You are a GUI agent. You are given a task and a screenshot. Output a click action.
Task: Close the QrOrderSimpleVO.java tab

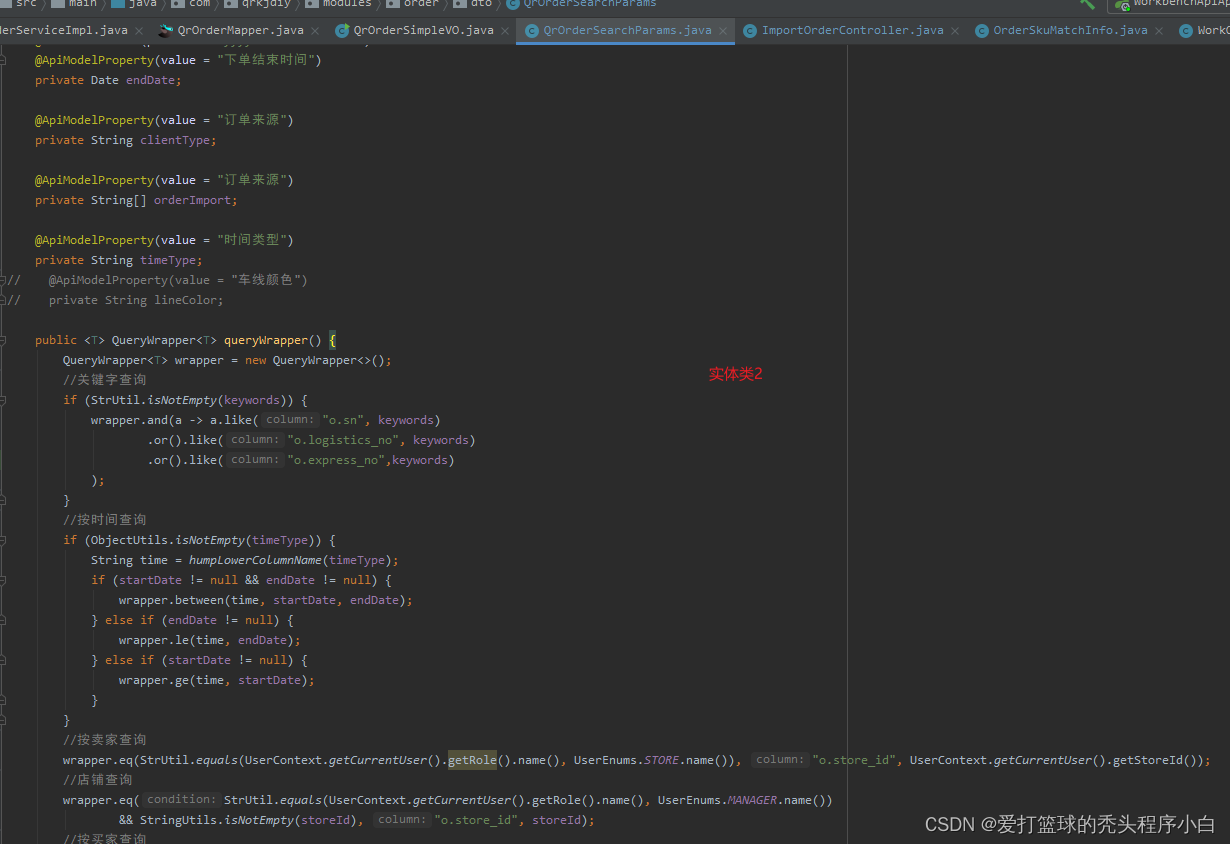click(x=505, y=31)
